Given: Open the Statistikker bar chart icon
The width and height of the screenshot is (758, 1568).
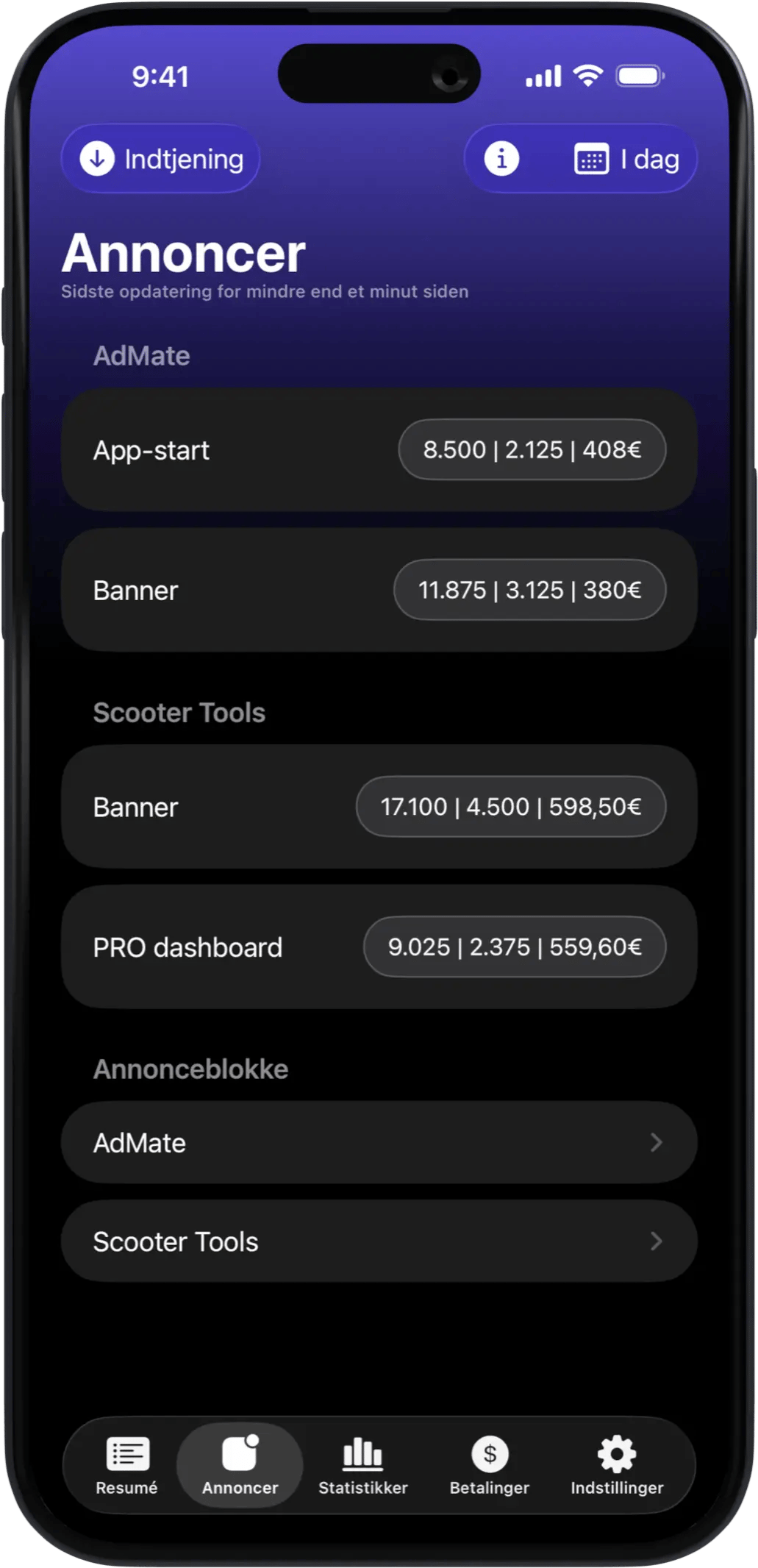Looking at the screenshot, I should coord(362,1453).
